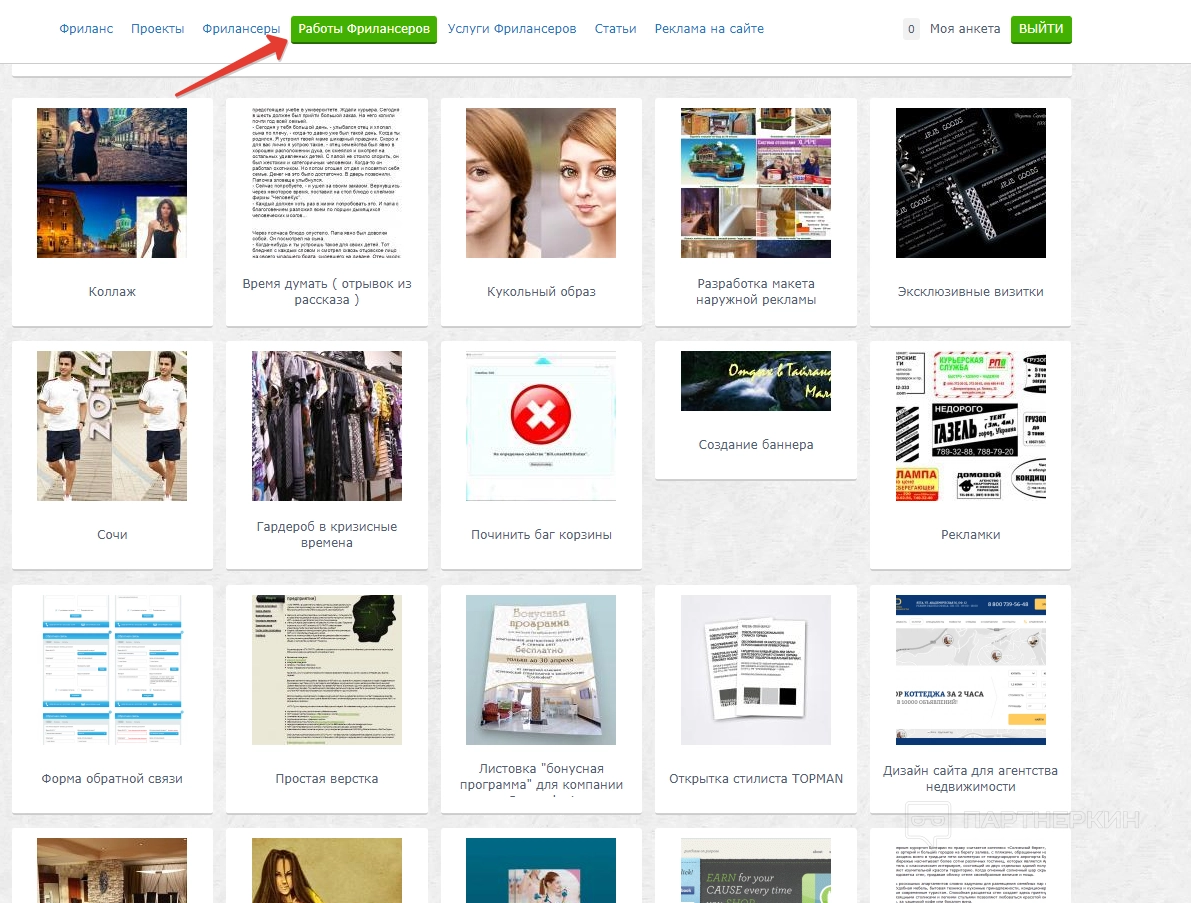Open the Фрилансеры menu item

(x=241, y=29)
